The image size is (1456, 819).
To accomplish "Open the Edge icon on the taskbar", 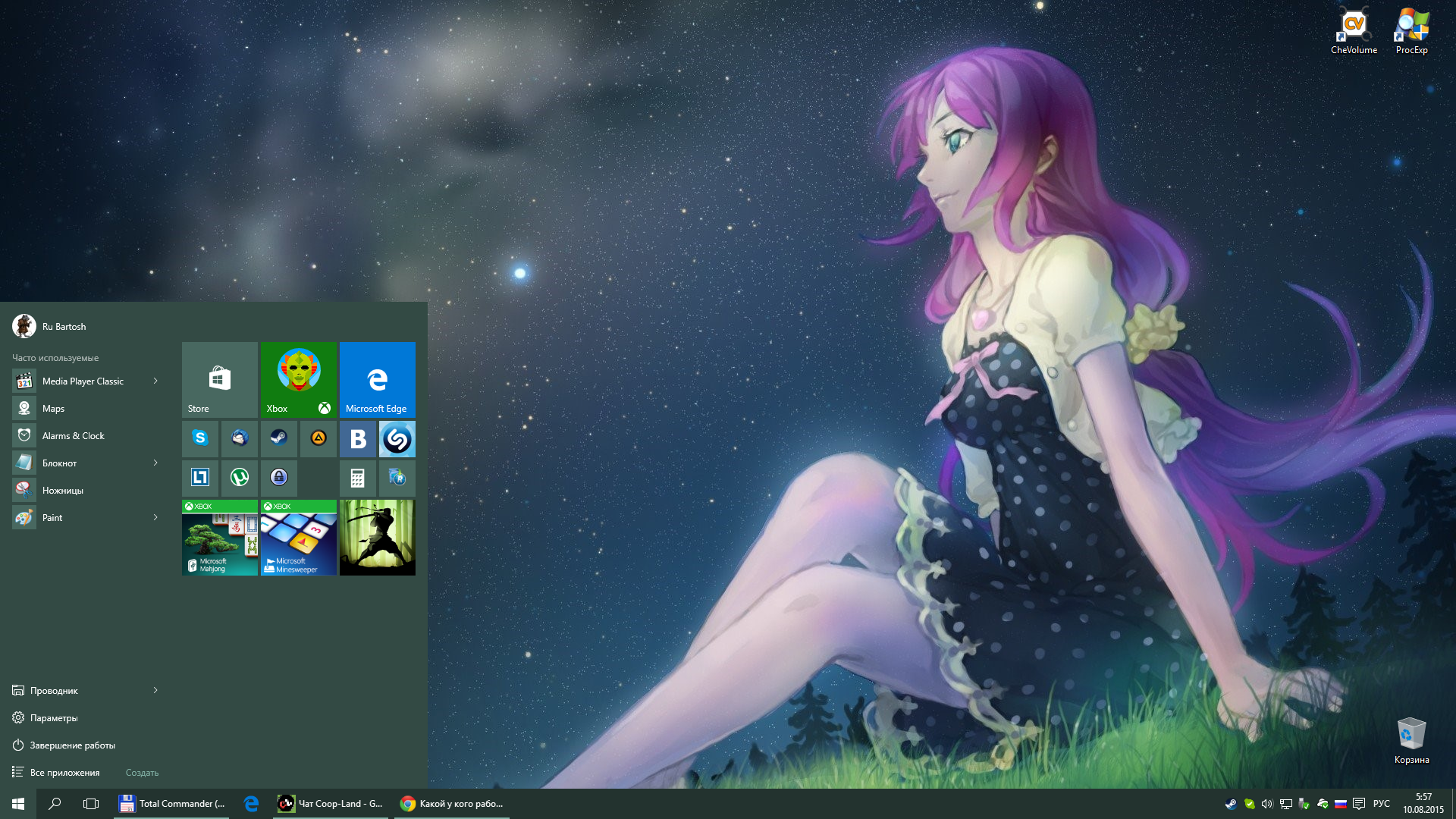I will coord(252,804).
